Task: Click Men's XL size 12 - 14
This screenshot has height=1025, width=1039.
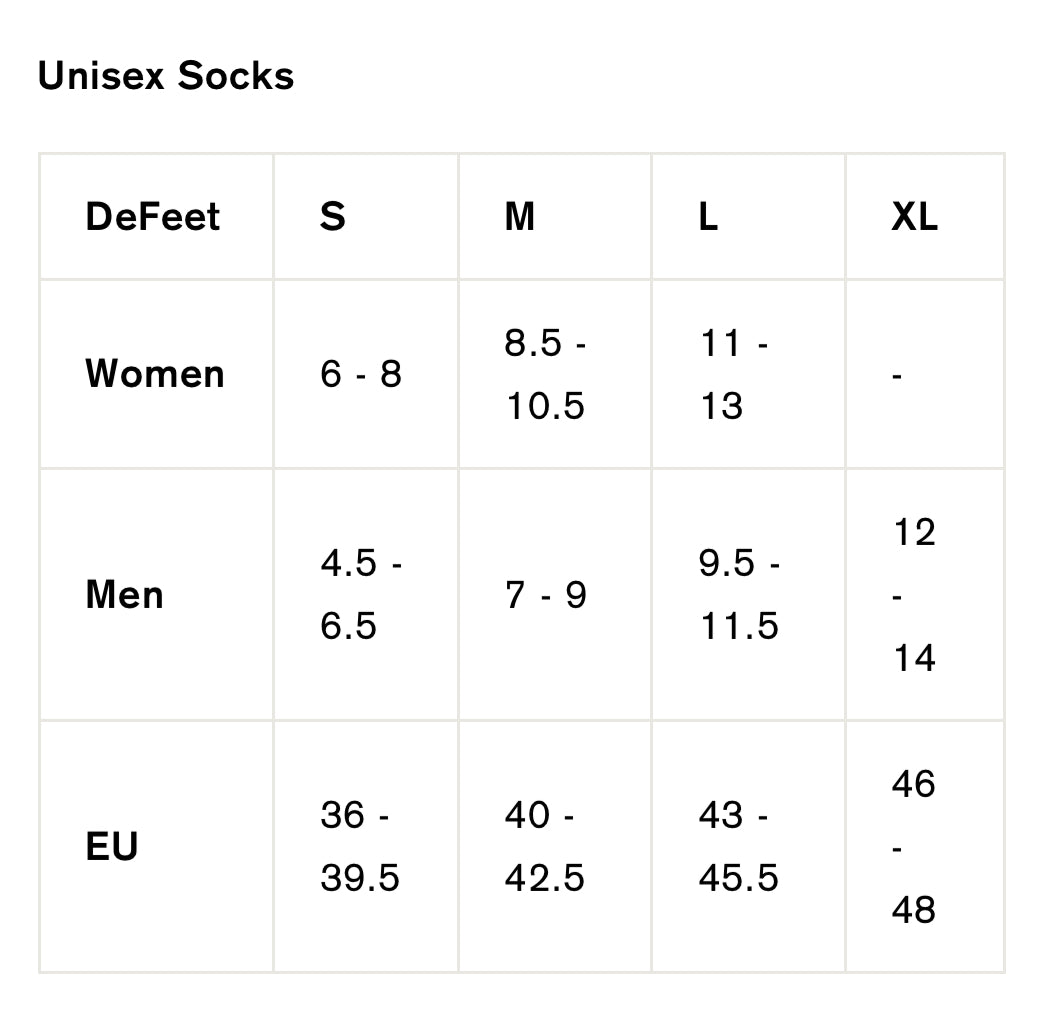Action: [914, 594]
